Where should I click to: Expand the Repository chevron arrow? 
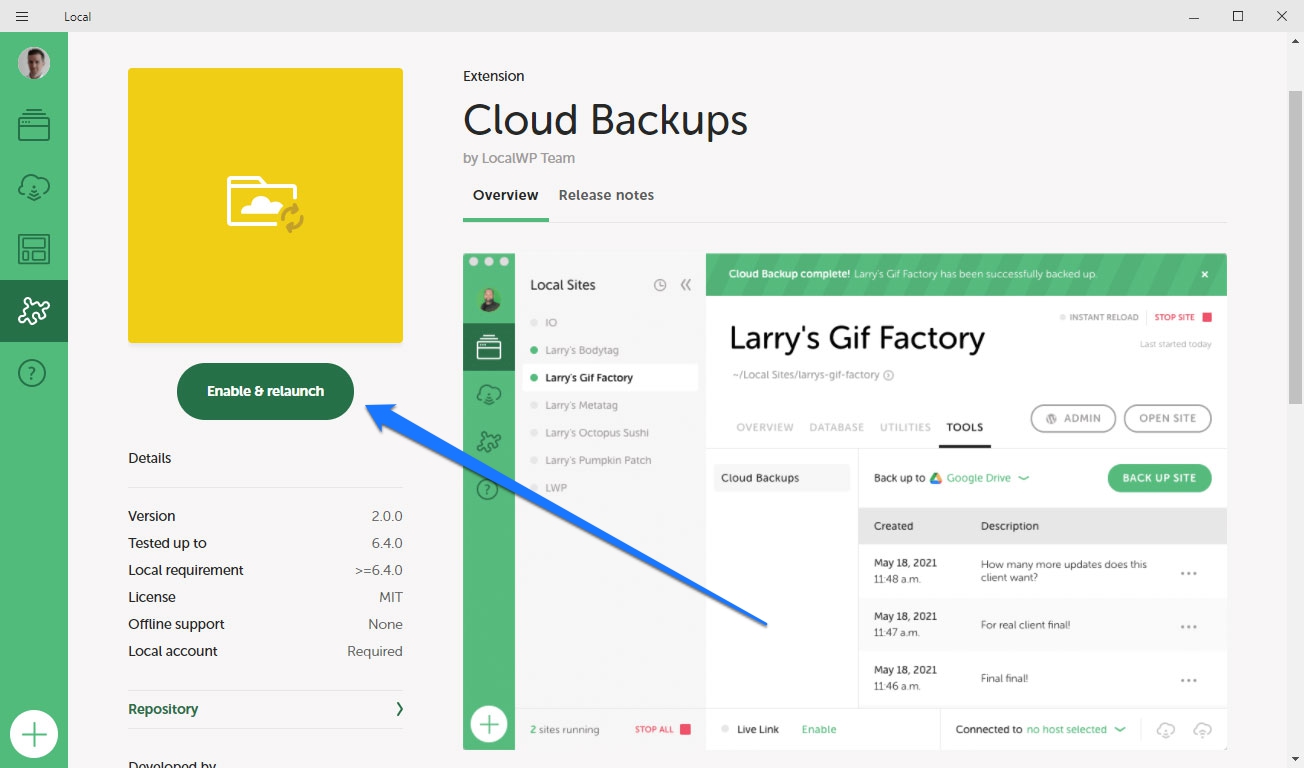(399, 709)
